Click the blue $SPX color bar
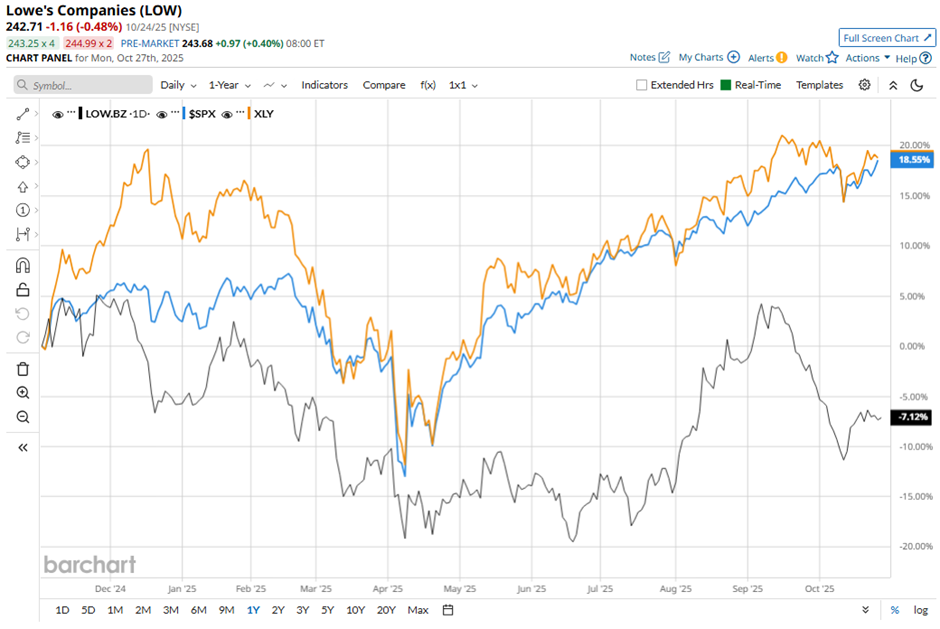The image size is (940, 629). [183, 113]
